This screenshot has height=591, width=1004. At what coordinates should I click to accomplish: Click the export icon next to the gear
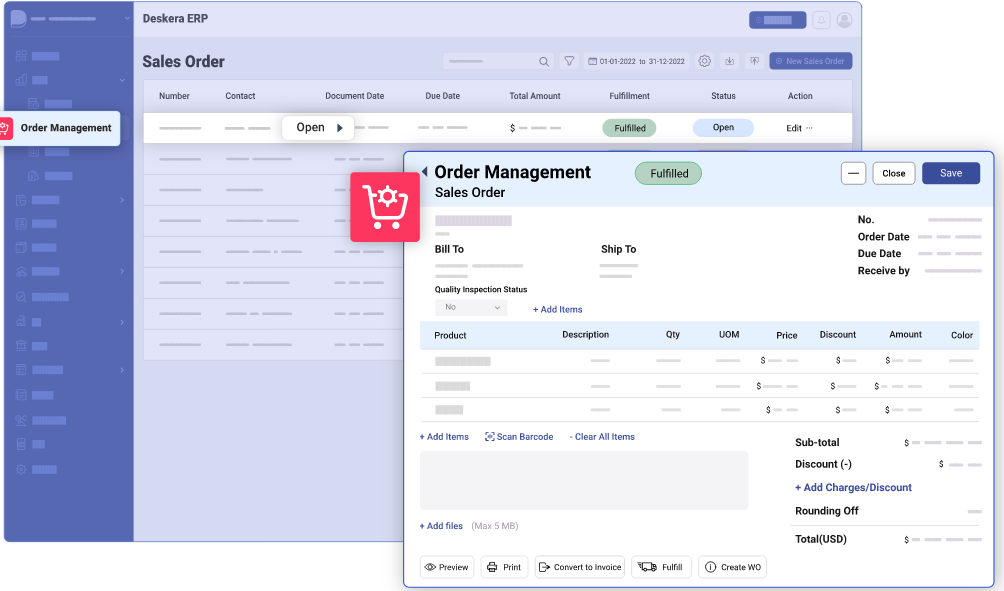(730, 61)
